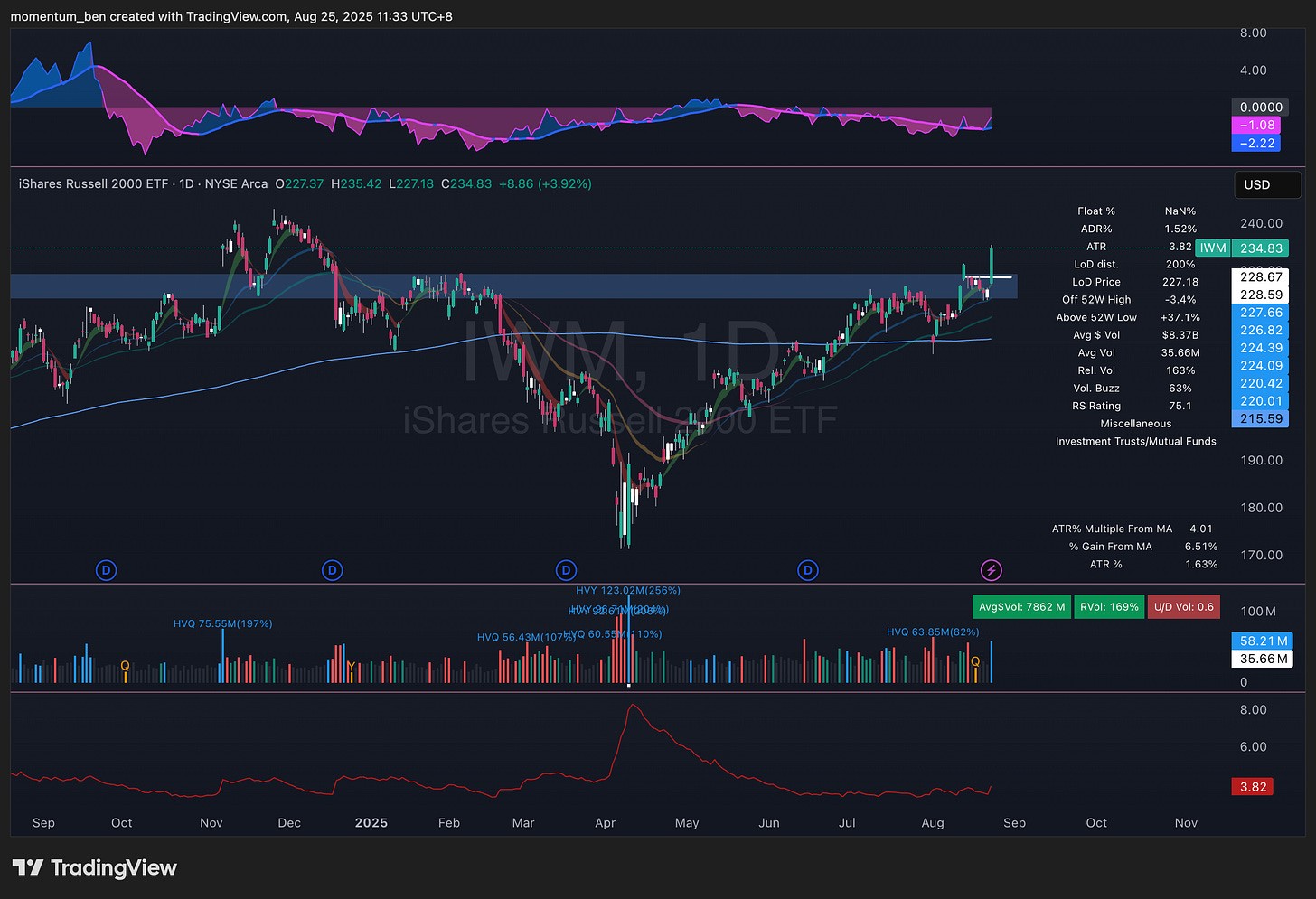
Task: Open the USD currency selector
Action: point(1267,184)
